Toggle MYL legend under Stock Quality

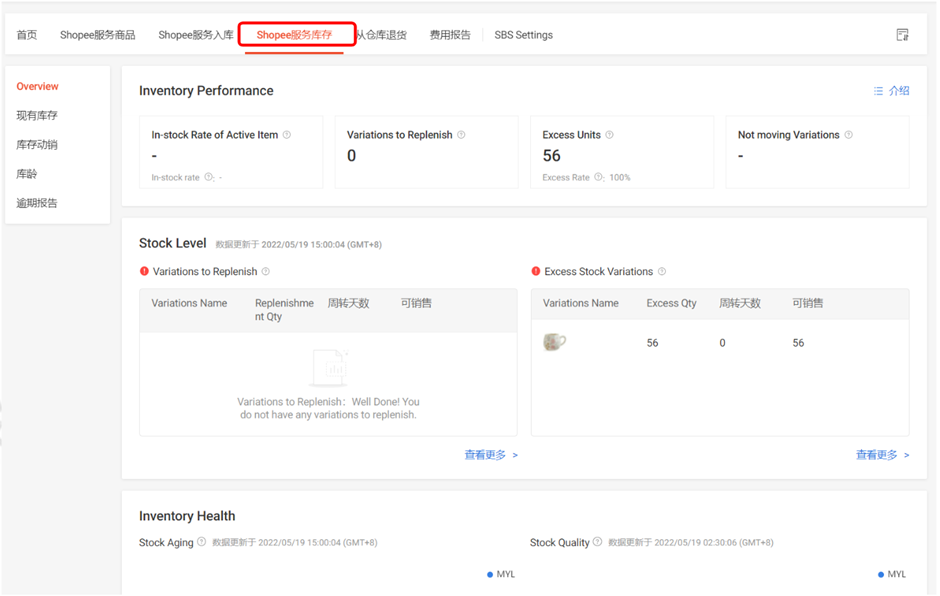tap(892, 574)
